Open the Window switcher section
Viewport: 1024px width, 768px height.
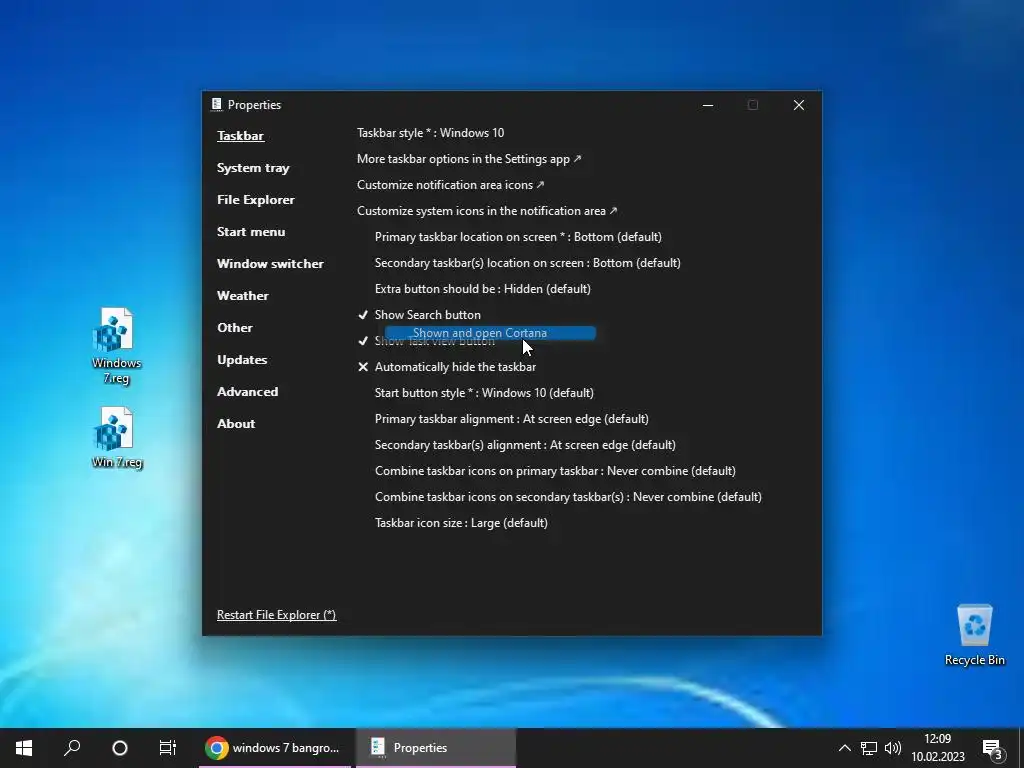270,264
